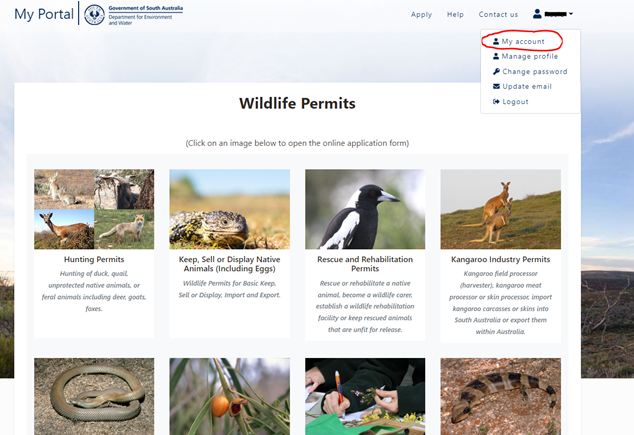Open the Apply menu item
The width and height of the screenshot is (634, 435).
[421, 15]
